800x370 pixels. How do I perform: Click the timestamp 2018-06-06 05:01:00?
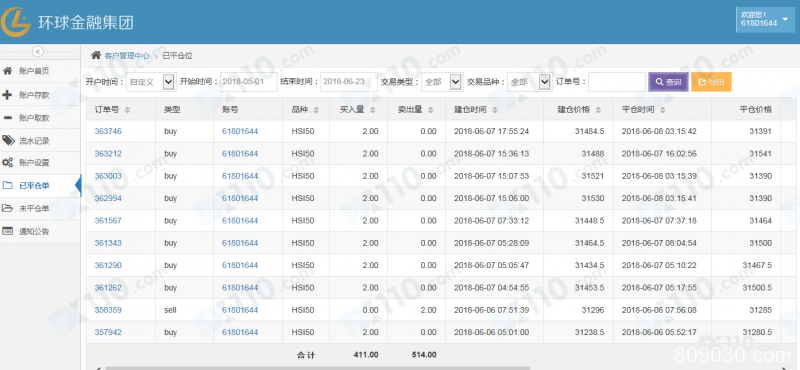(x=491, y=332)
